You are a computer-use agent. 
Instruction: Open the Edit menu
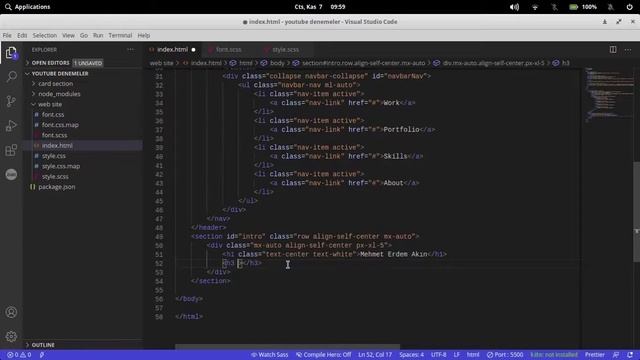point(22,36)
